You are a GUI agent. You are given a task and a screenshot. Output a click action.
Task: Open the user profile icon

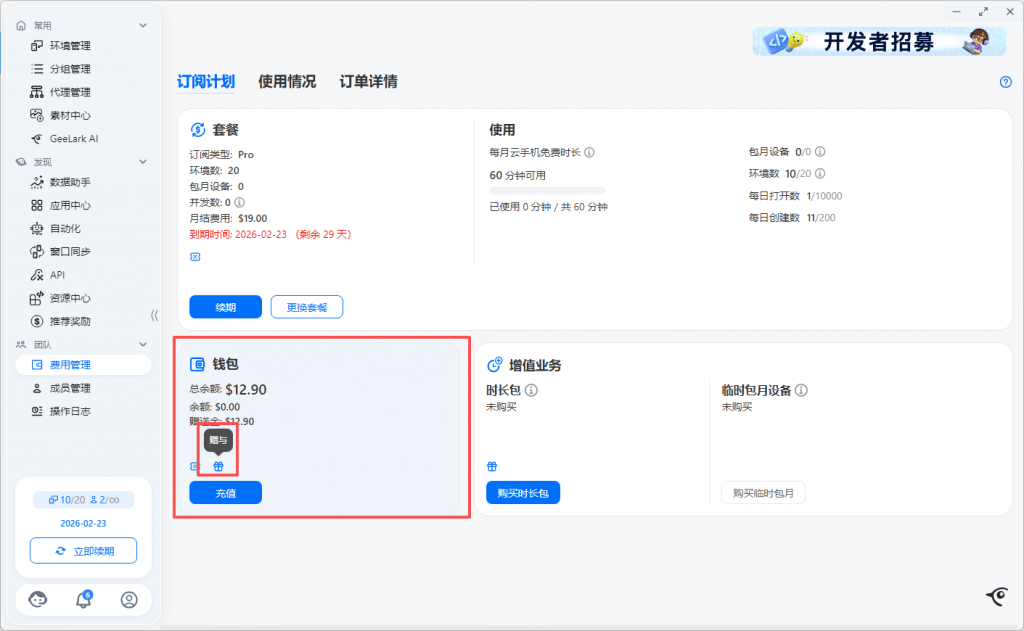(129, 600)
